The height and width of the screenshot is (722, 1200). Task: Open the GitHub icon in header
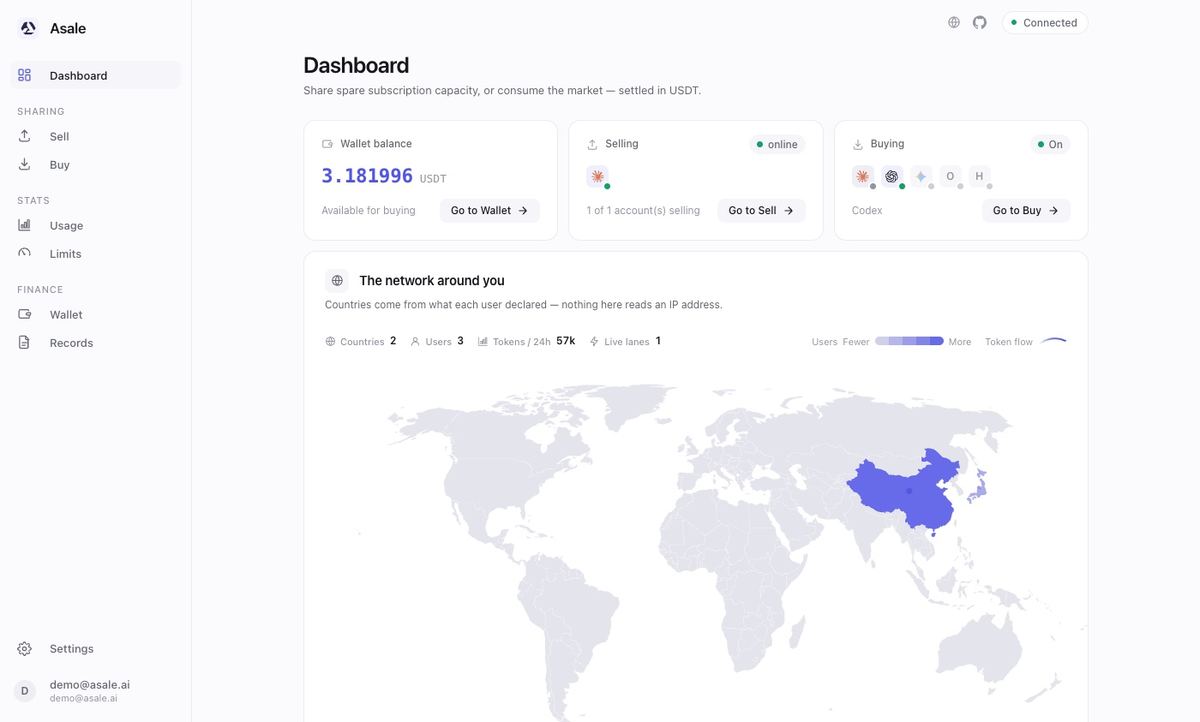[980, 22]
